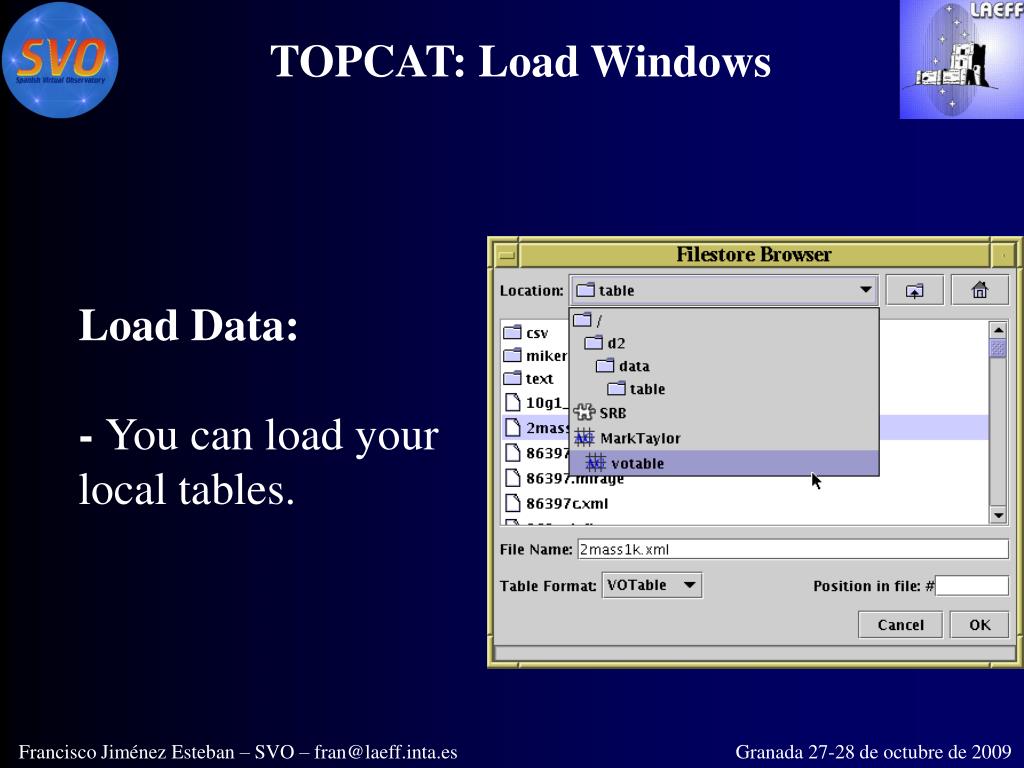Click the folder icon next to csv
The height and width of the screenshot is (768, 1024).
(x=513, y=332)
